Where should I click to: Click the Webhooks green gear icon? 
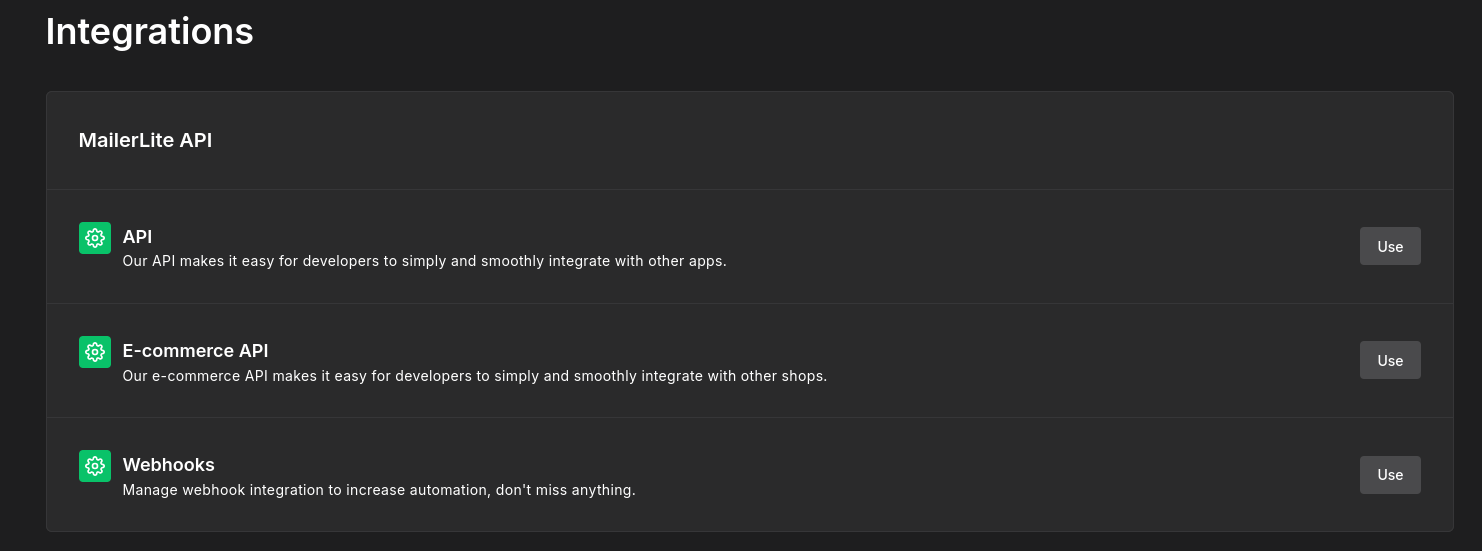(x=95, y=466)
